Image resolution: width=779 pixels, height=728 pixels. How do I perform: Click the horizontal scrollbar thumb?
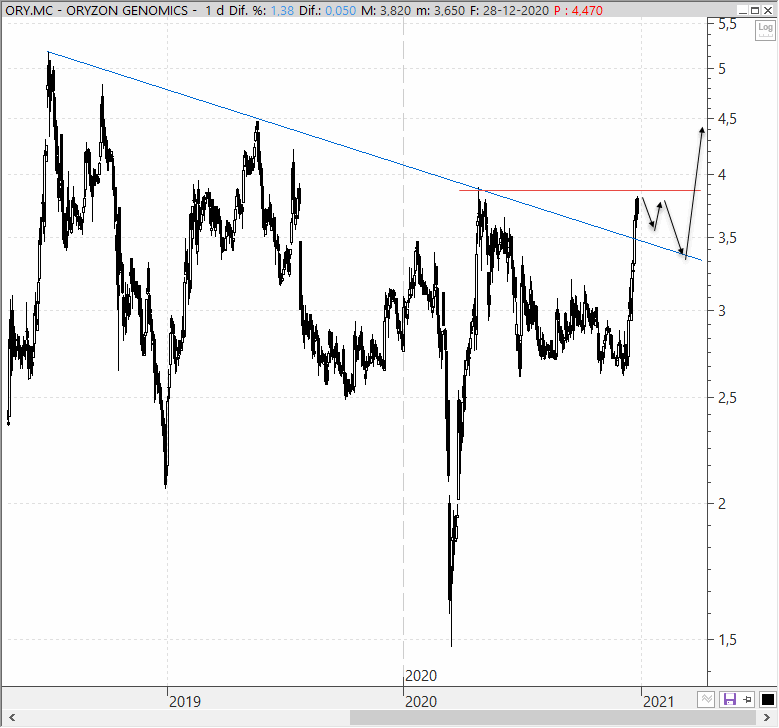(x=553, y=718)
